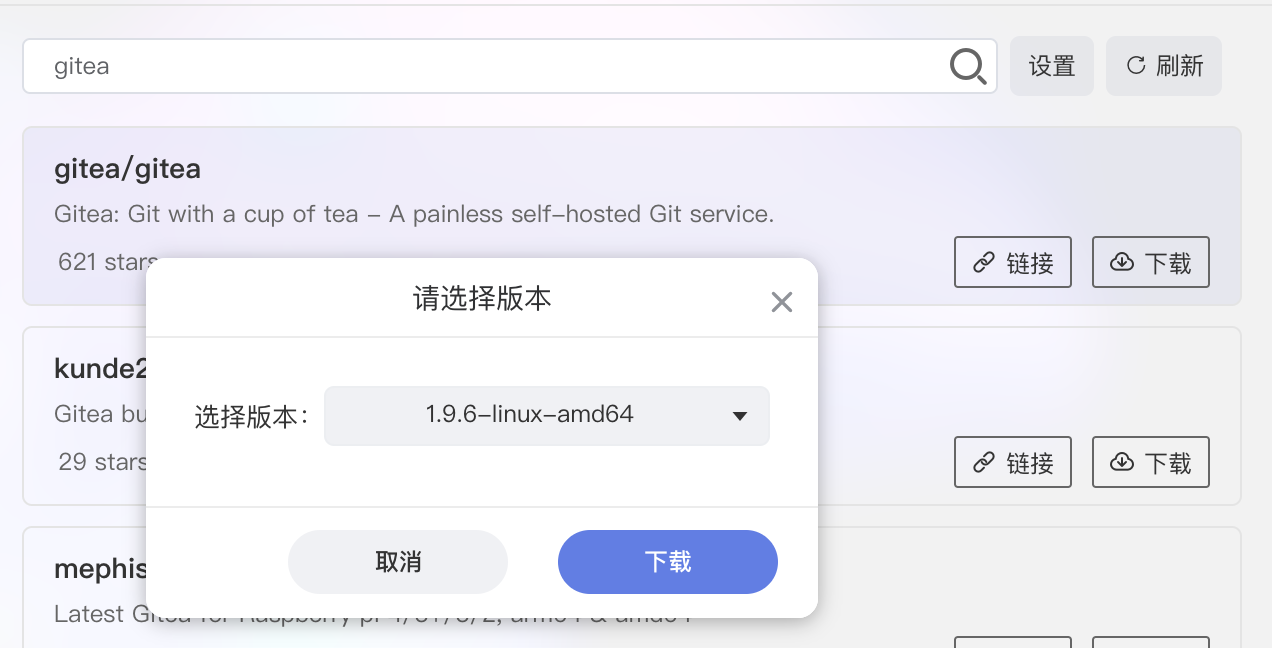The image size is (1272, 648).
Task: Click the refresh circular arrow icon
Action: [1135, 65]
